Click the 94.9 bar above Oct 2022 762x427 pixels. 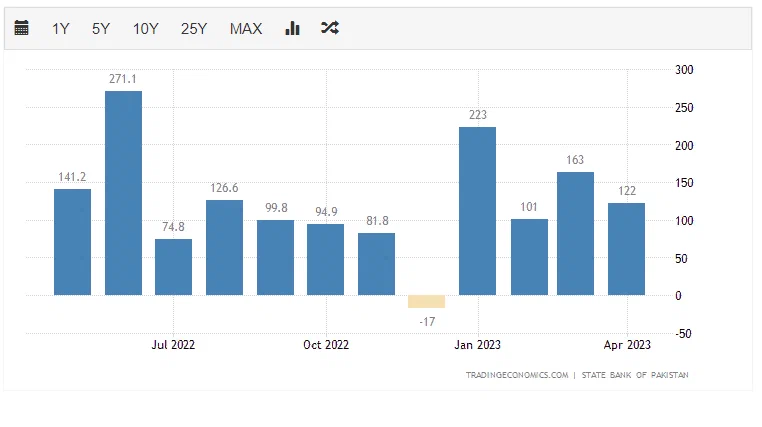coord(326,259)
